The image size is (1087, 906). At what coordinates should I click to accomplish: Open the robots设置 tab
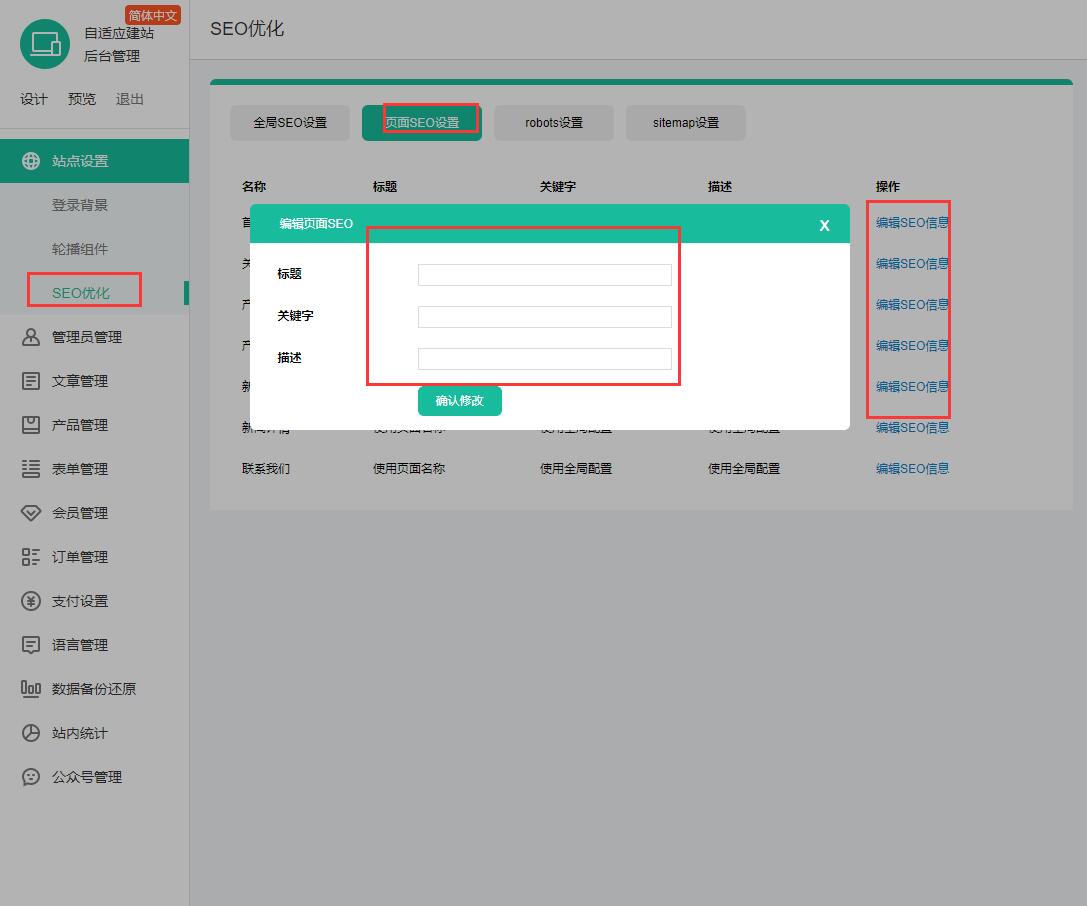554,123
